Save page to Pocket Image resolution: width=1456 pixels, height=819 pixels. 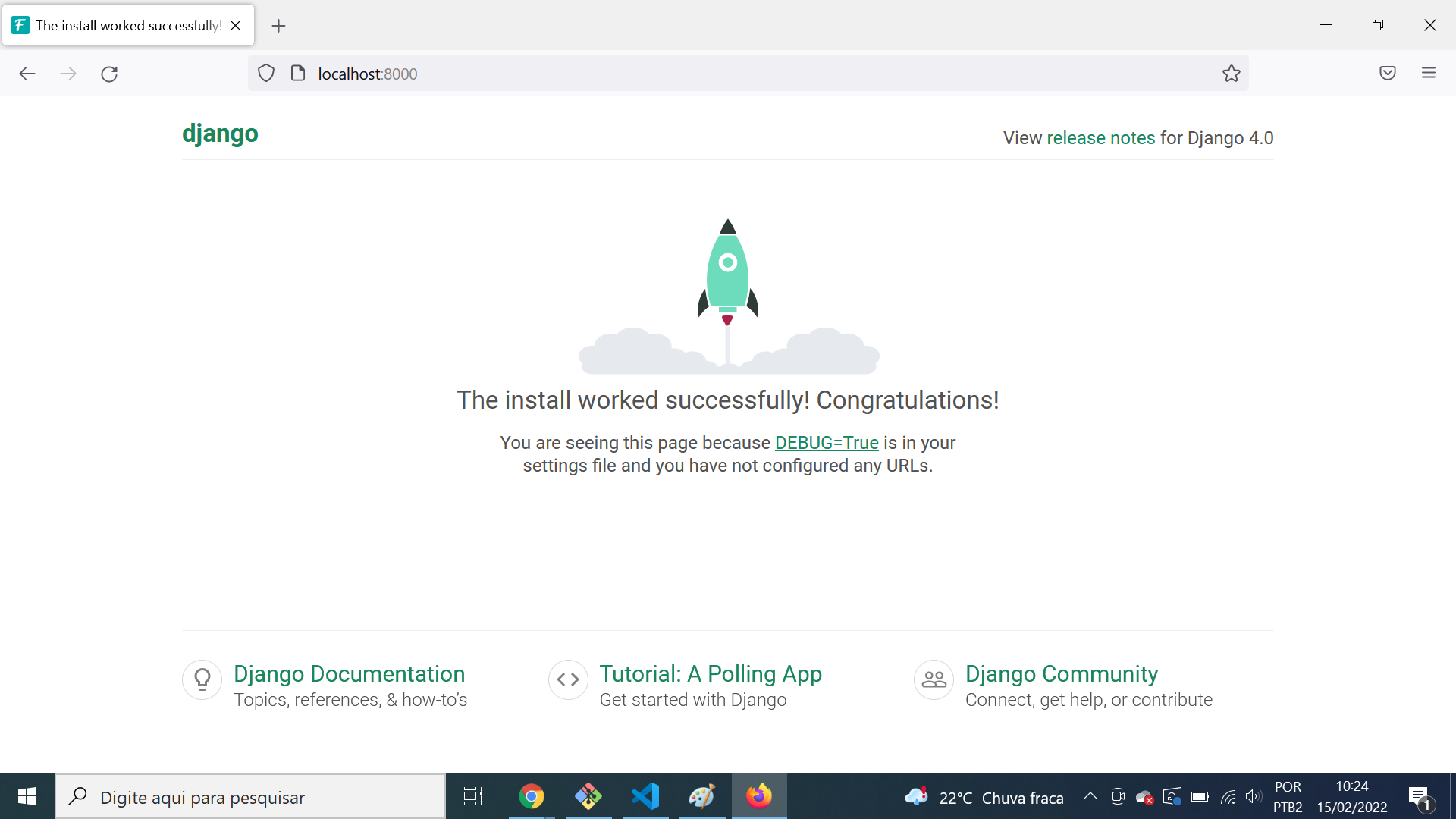(x=1387, y=74)
